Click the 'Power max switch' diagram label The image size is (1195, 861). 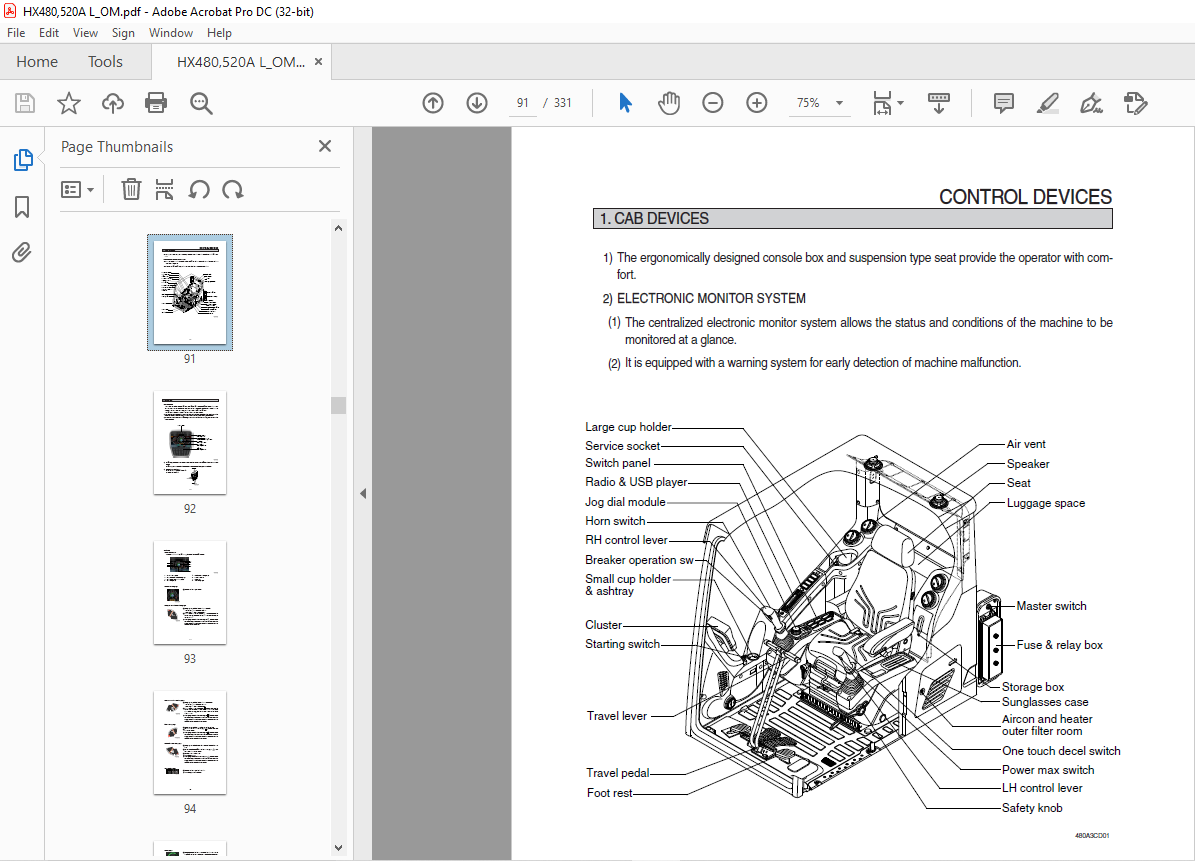[x=1048, y=770]
